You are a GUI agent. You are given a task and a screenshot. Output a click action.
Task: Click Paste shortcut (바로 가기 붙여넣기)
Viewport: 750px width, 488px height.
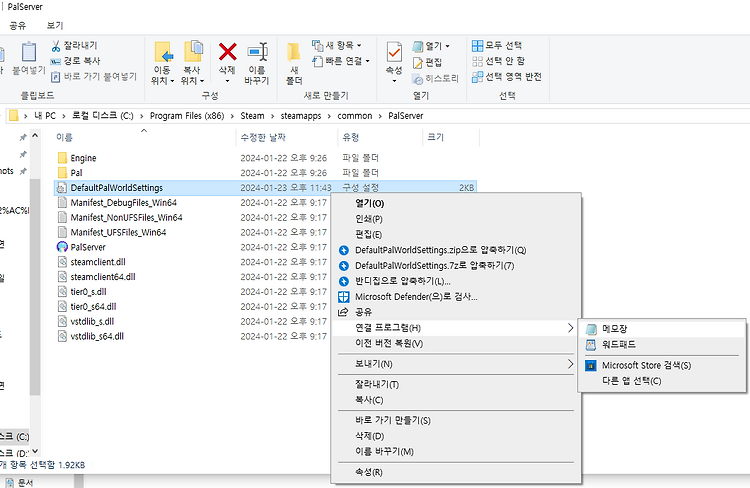(x=95, y=77)
